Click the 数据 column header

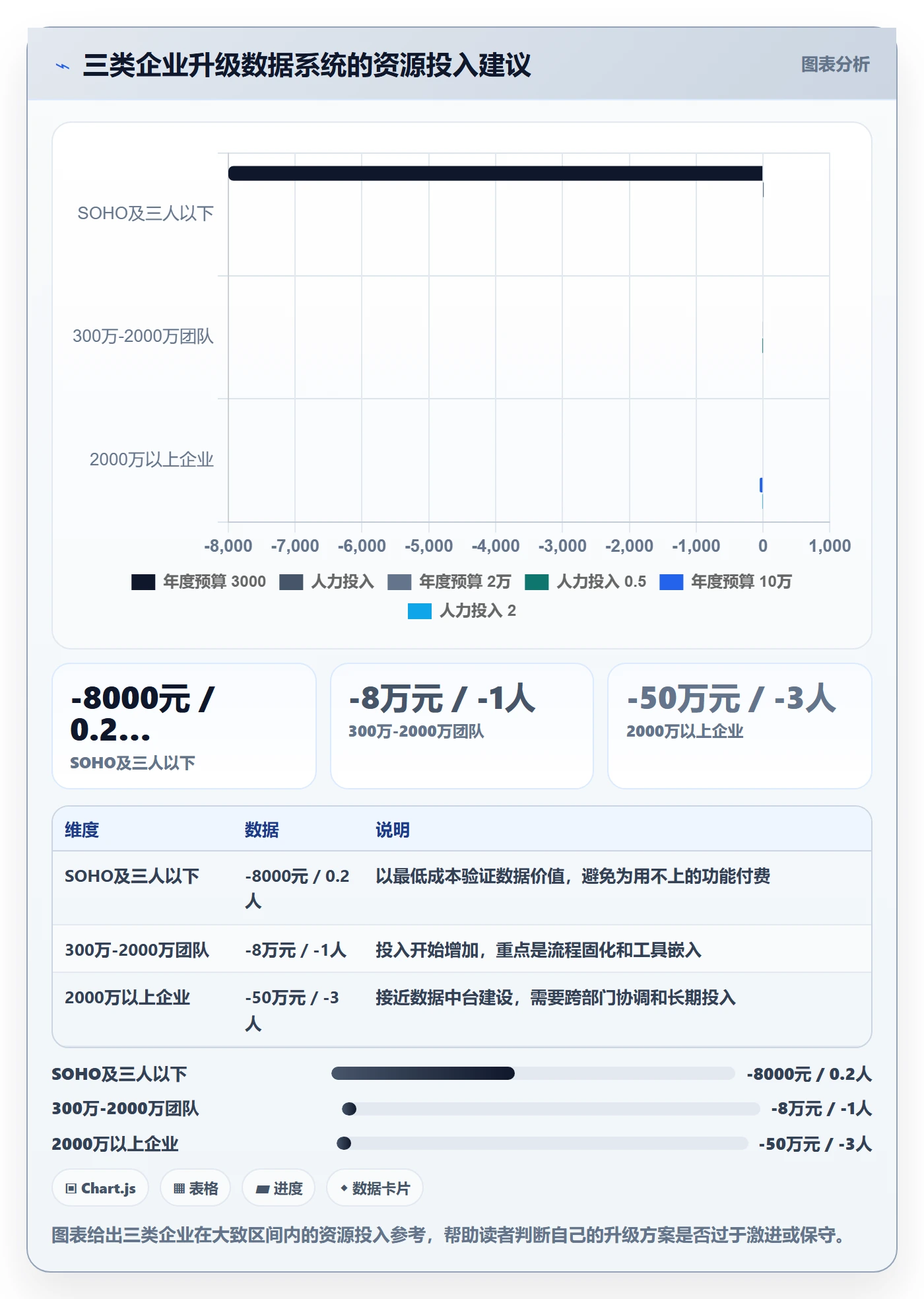pyautogui.click(x=262, y=830)
